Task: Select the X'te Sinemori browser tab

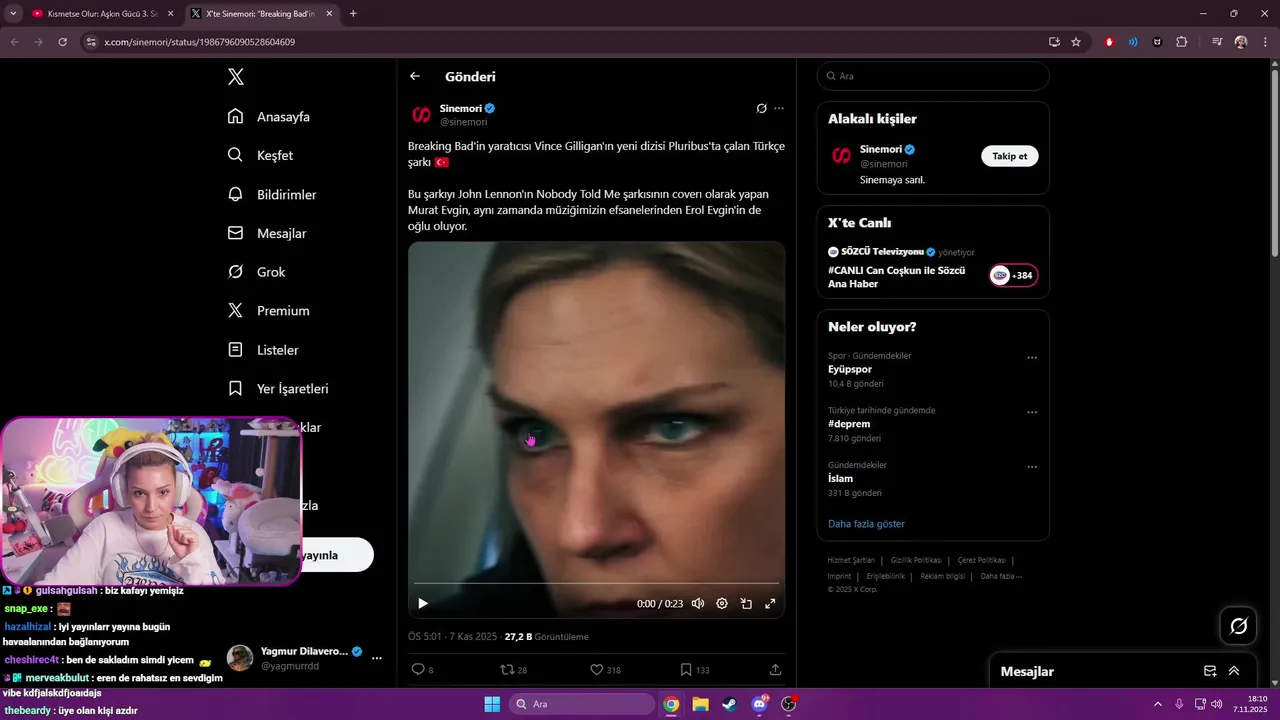Action: 261,14
